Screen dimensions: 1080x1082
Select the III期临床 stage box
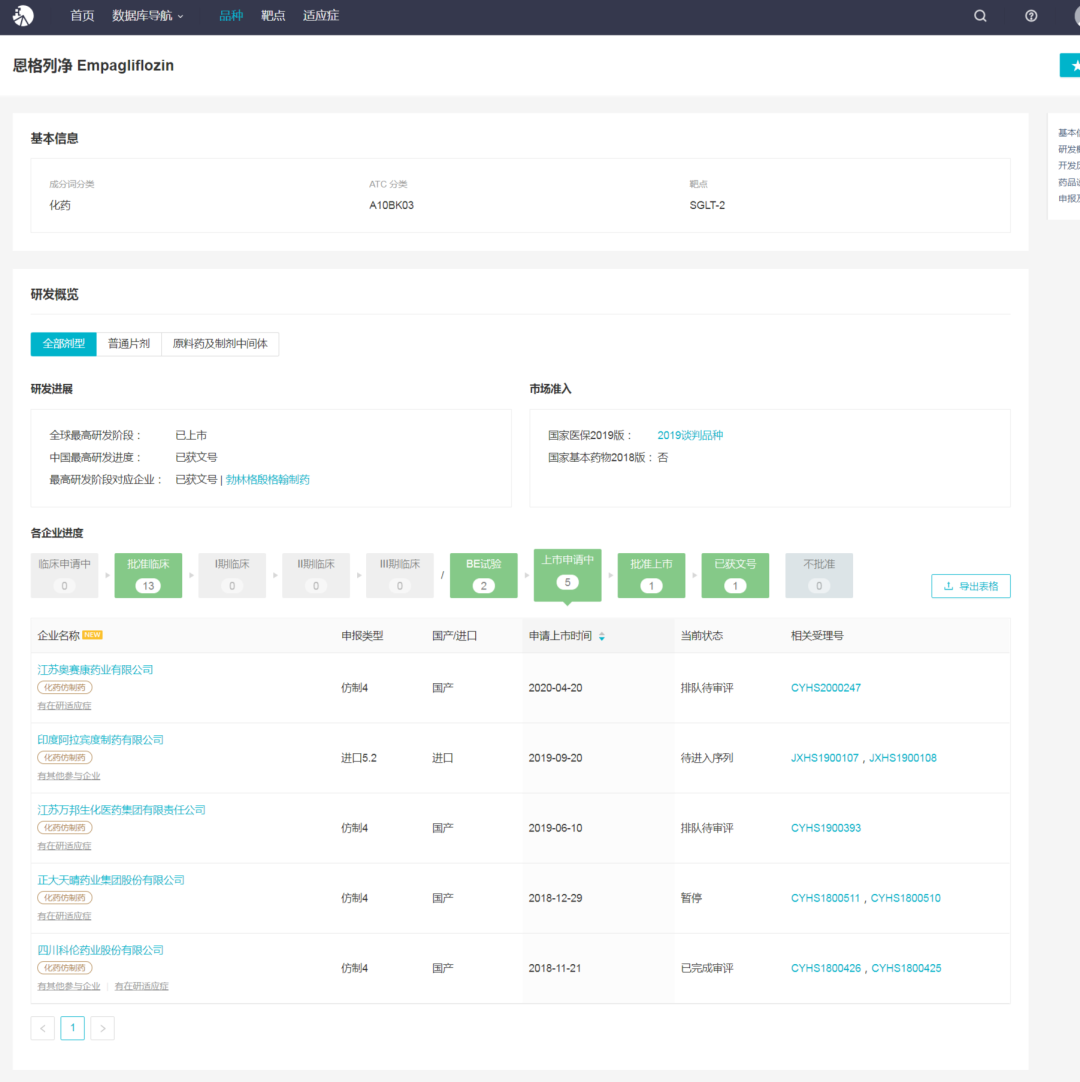(400, 575)
